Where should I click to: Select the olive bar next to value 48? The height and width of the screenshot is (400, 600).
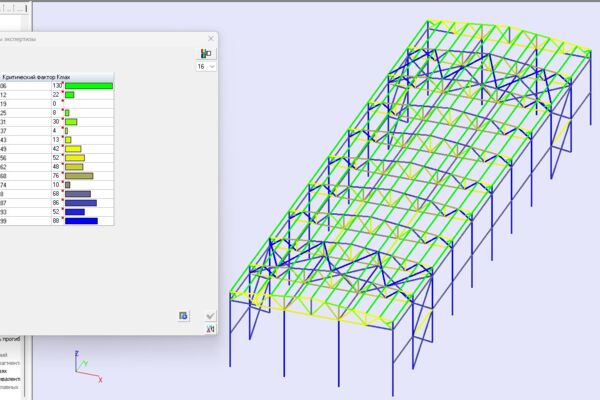[74, 167]
